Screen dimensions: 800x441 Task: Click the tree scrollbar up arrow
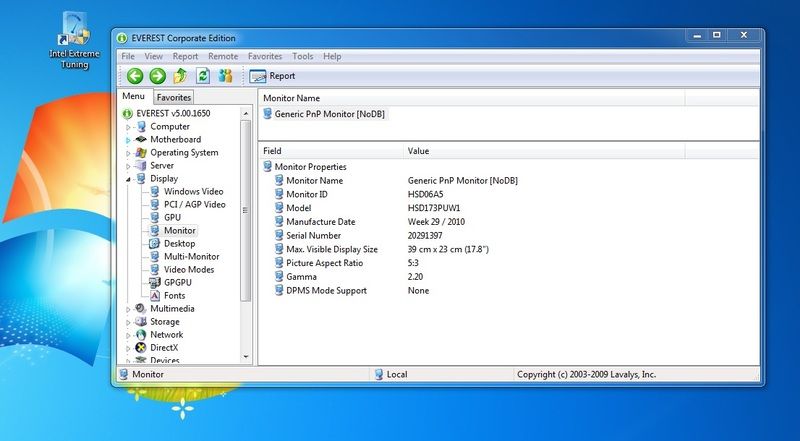click(246, 113)
